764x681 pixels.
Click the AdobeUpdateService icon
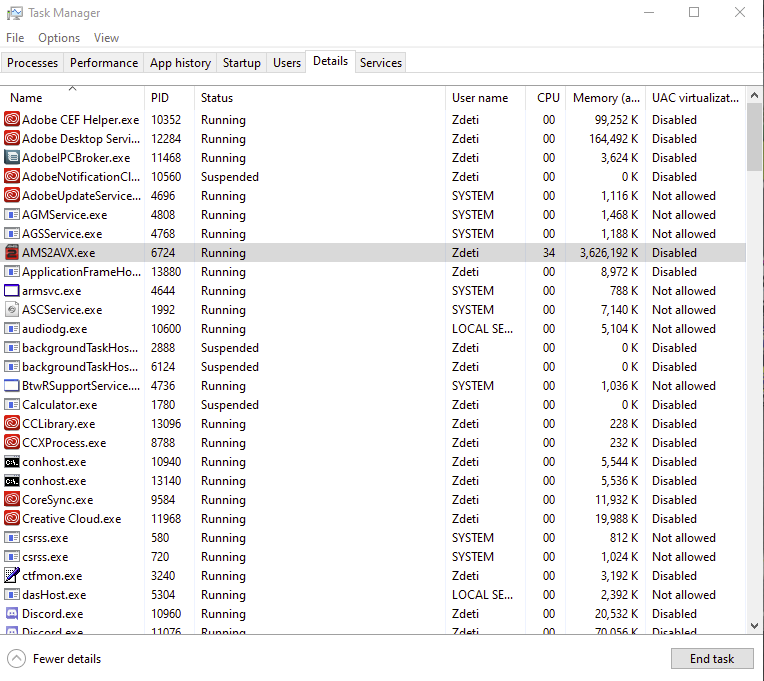click(12, 195)
